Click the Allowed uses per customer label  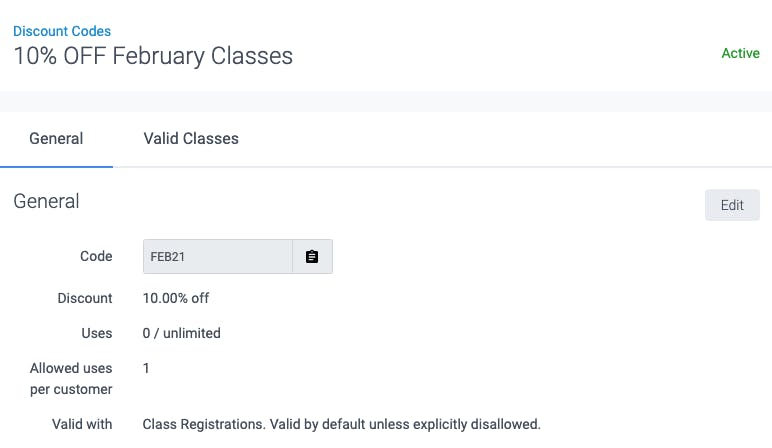pyautogui.click(x=71, y=379)
